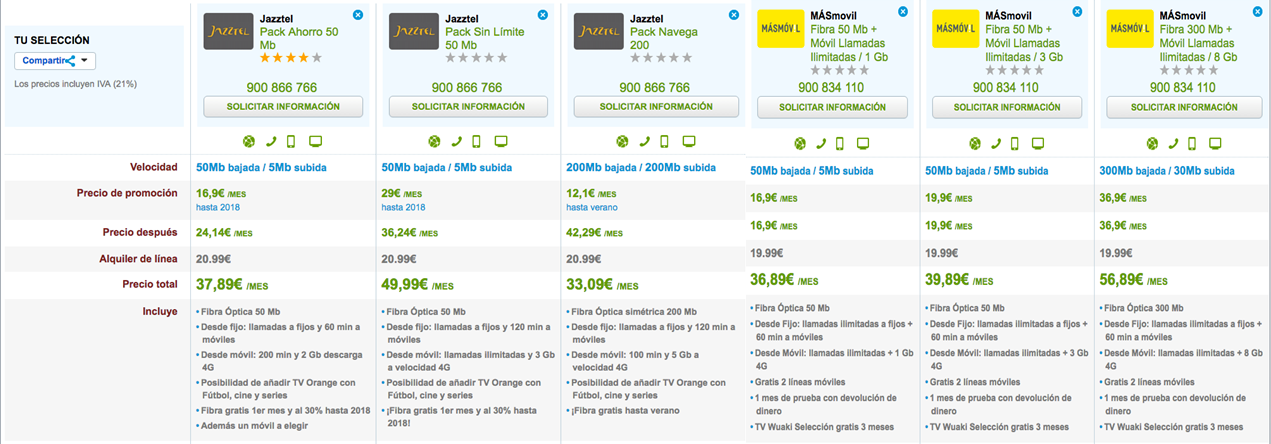Click the globe icon under MÁSmovil 3 Gb plan

tap(975, 144)
